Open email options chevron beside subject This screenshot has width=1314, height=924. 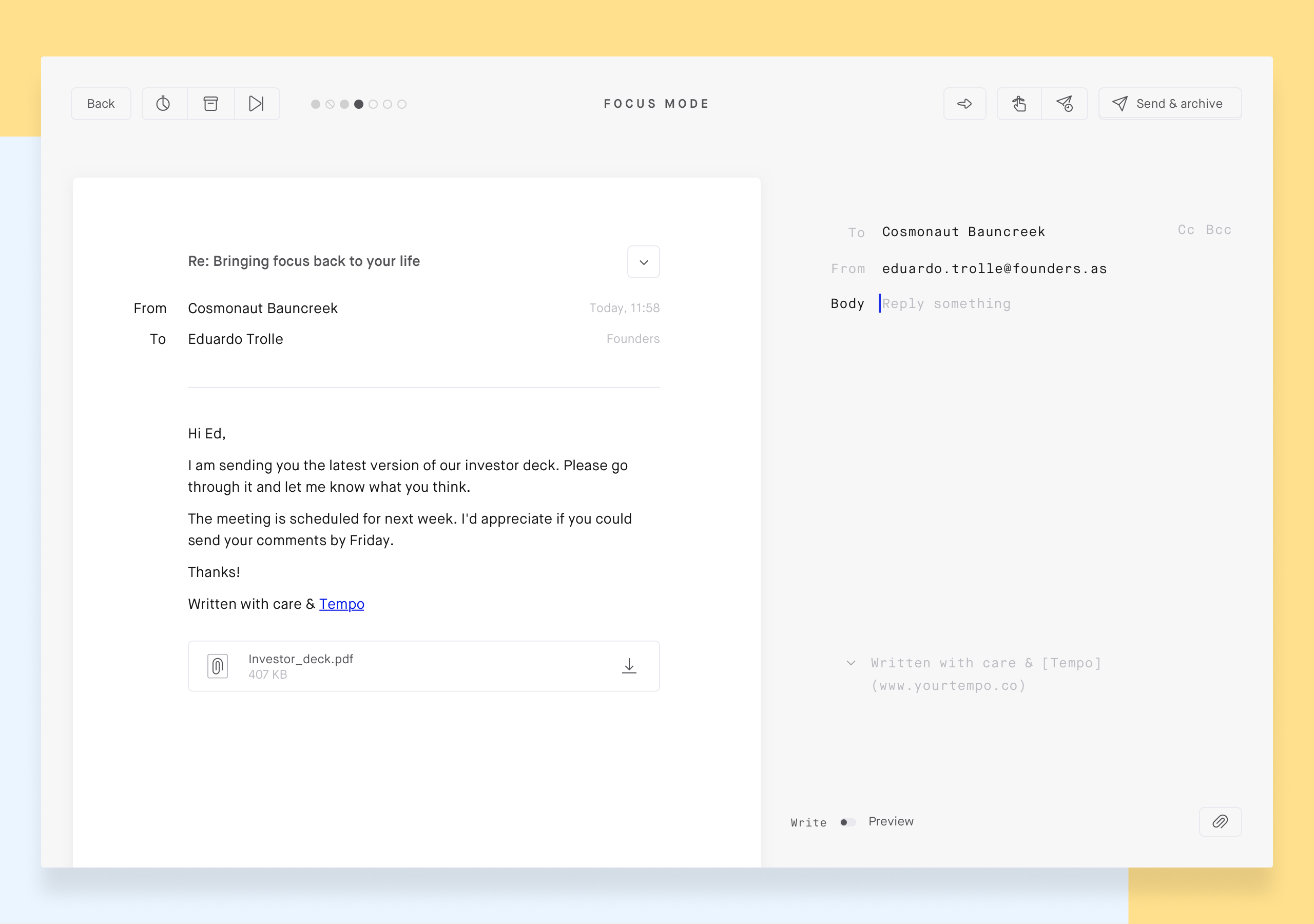pos(643,262)
